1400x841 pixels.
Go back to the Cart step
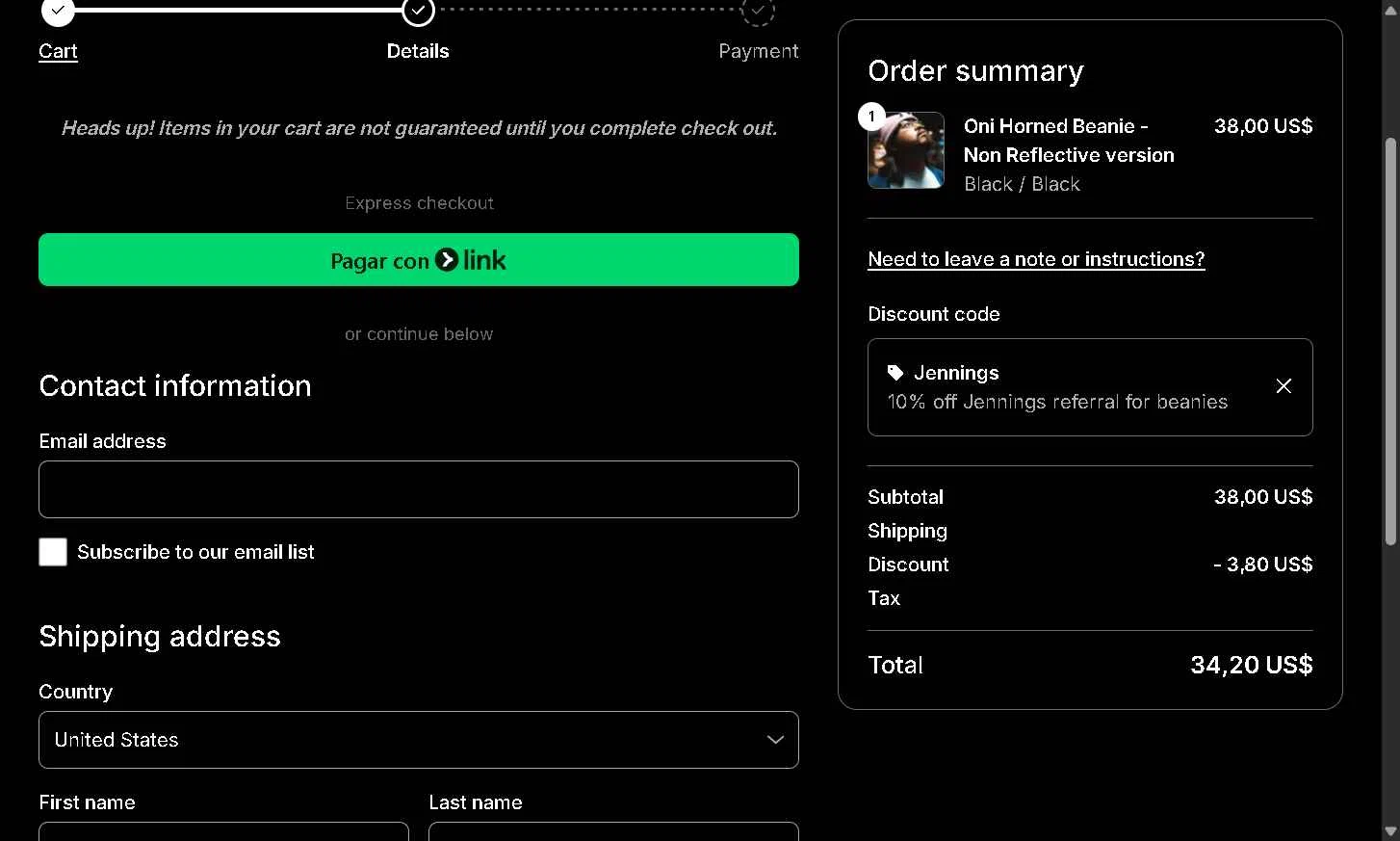pos(58,51)
